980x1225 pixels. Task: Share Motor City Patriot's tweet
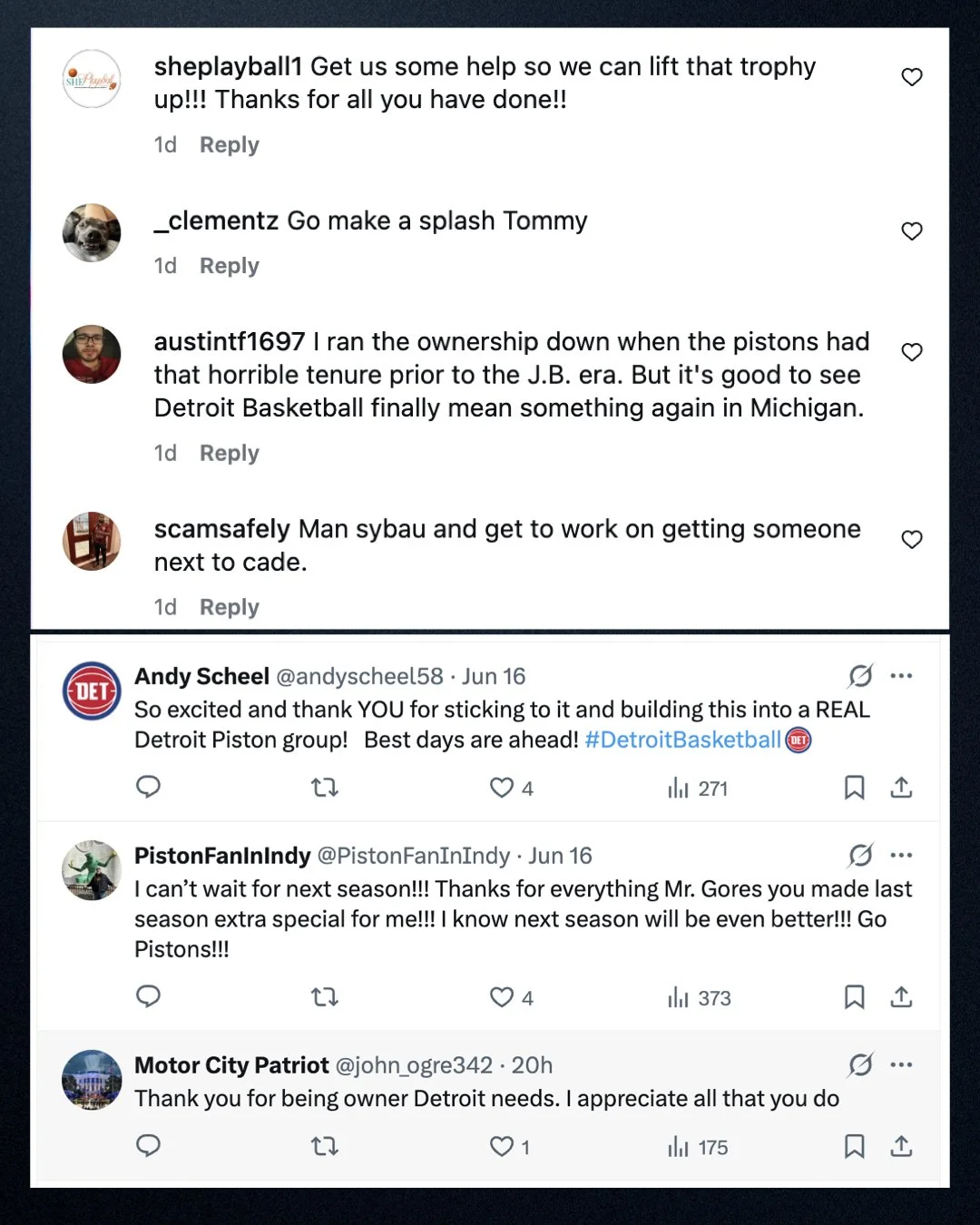click(x=901, y=1146)
